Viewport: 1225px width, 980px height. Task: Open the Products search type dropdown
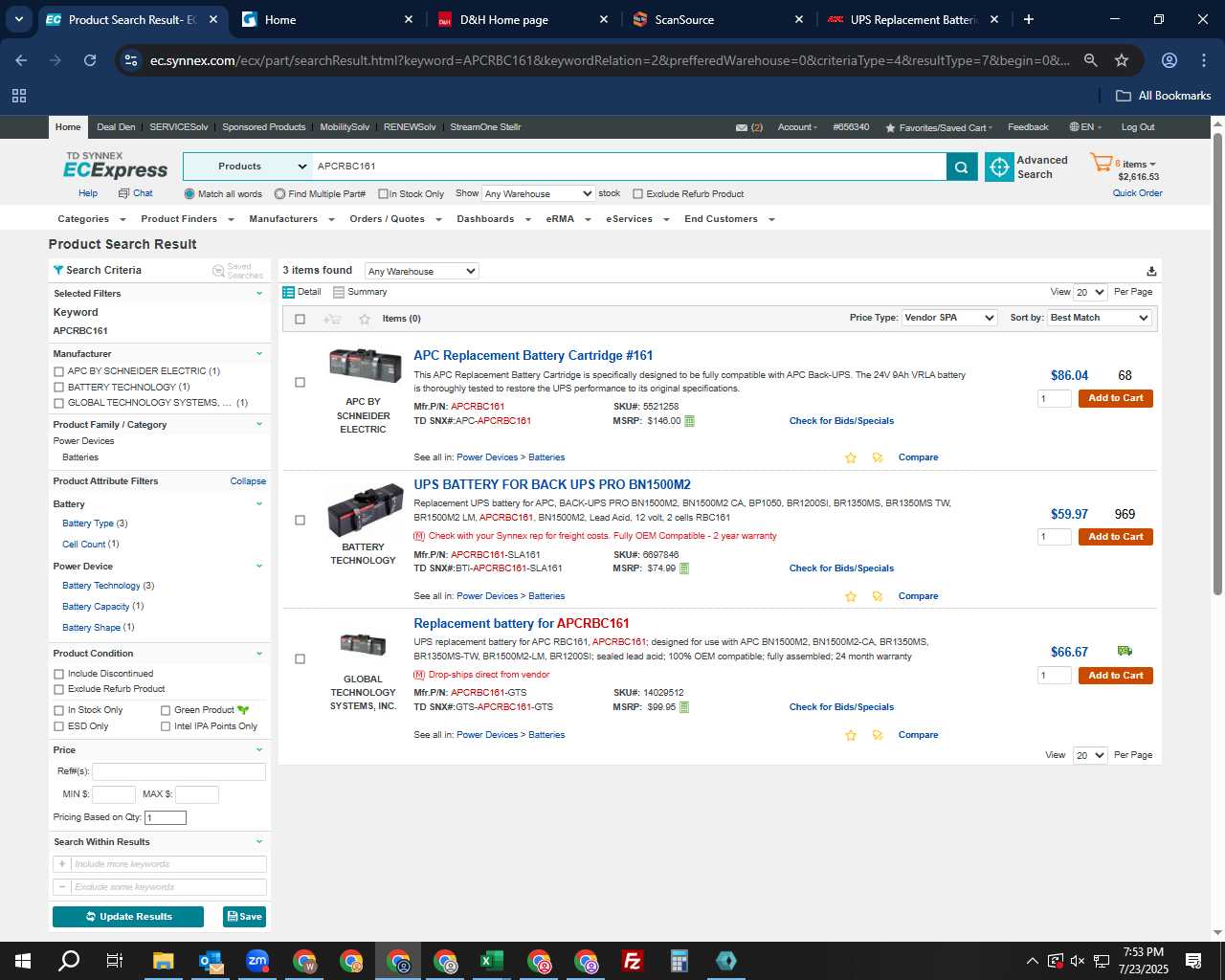click(x=248, y=167)
